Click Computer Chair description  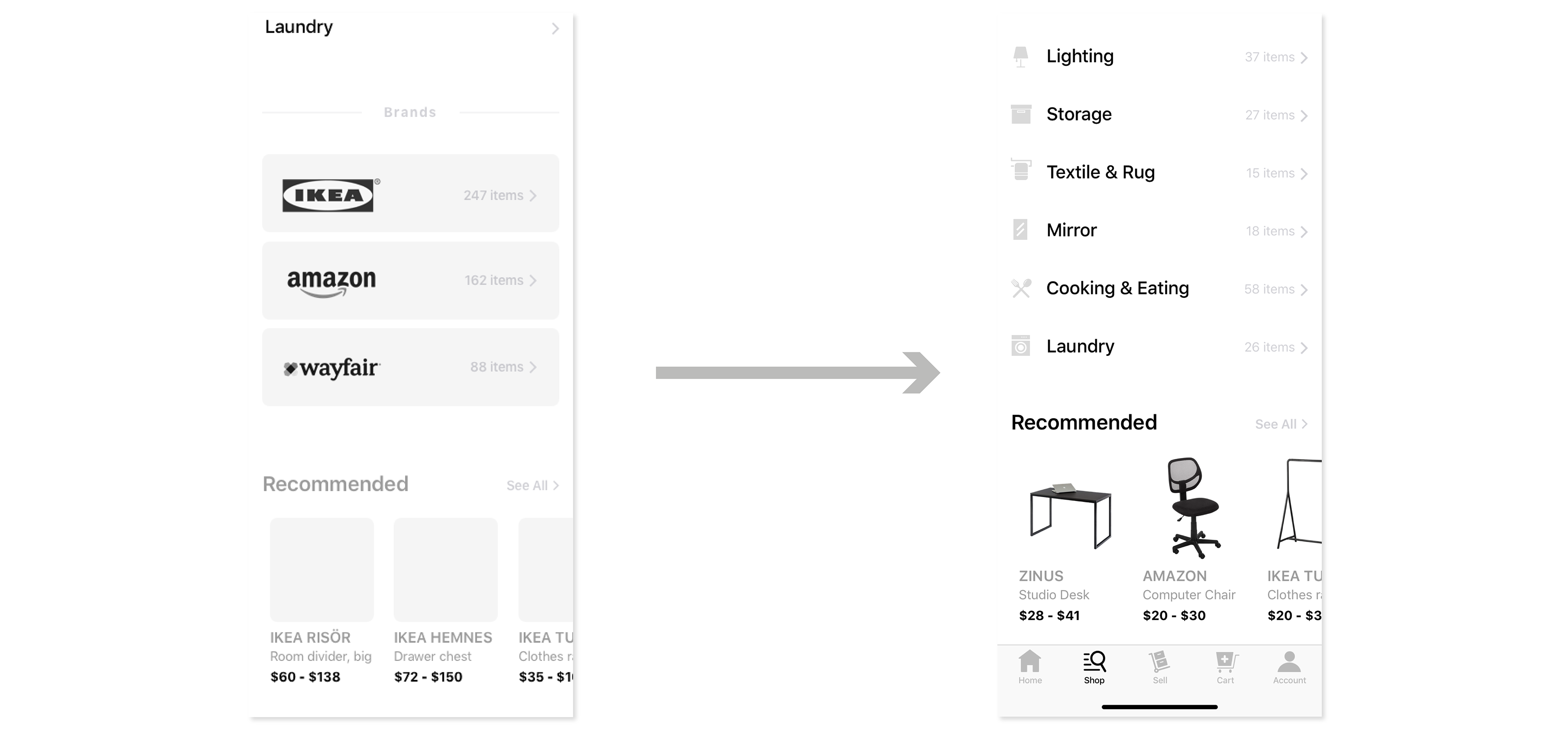pyautogui.click(x=1189, y=595)
